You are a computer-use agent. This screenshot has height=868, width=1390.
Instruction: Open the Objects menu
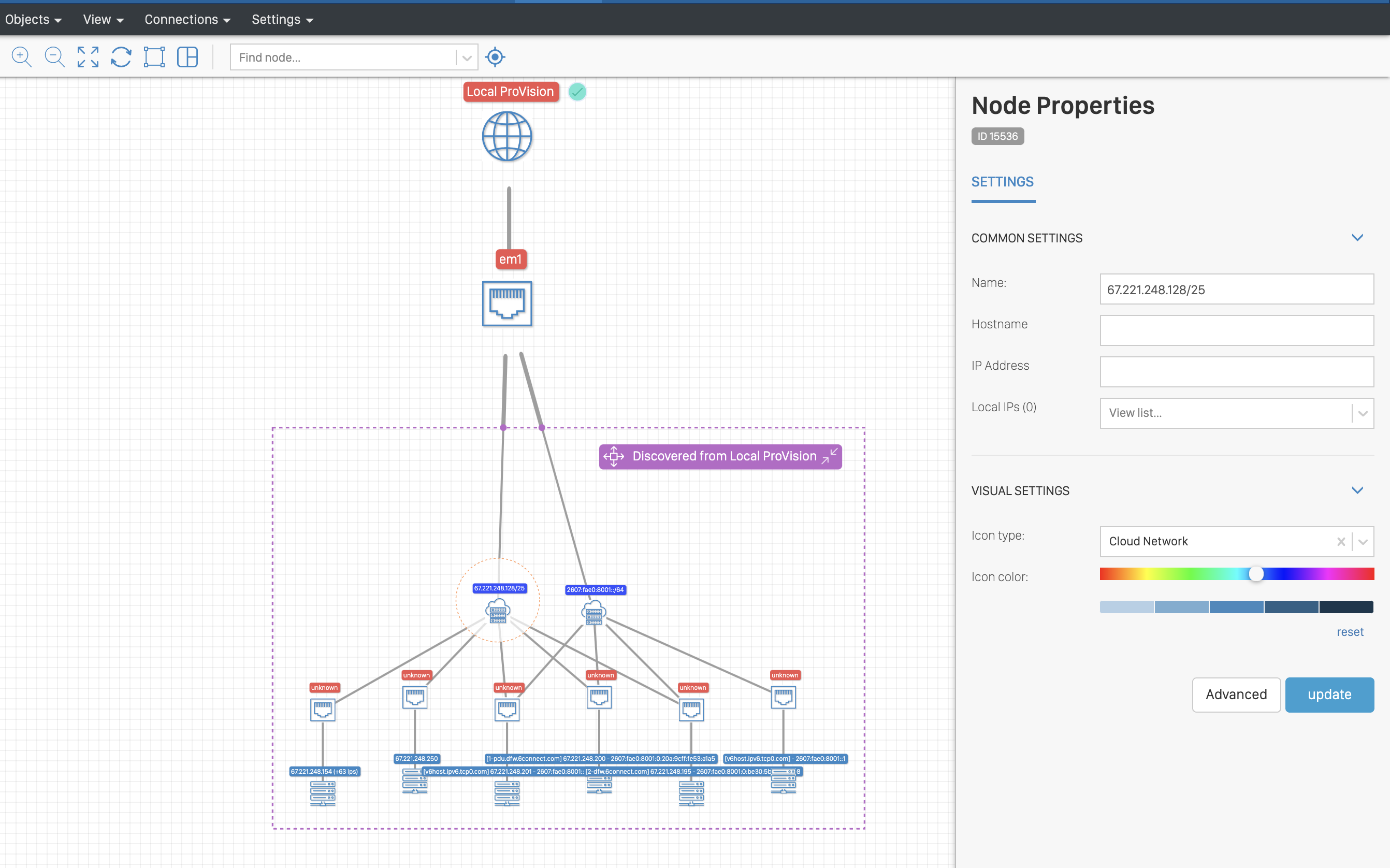tap(33, 20)
